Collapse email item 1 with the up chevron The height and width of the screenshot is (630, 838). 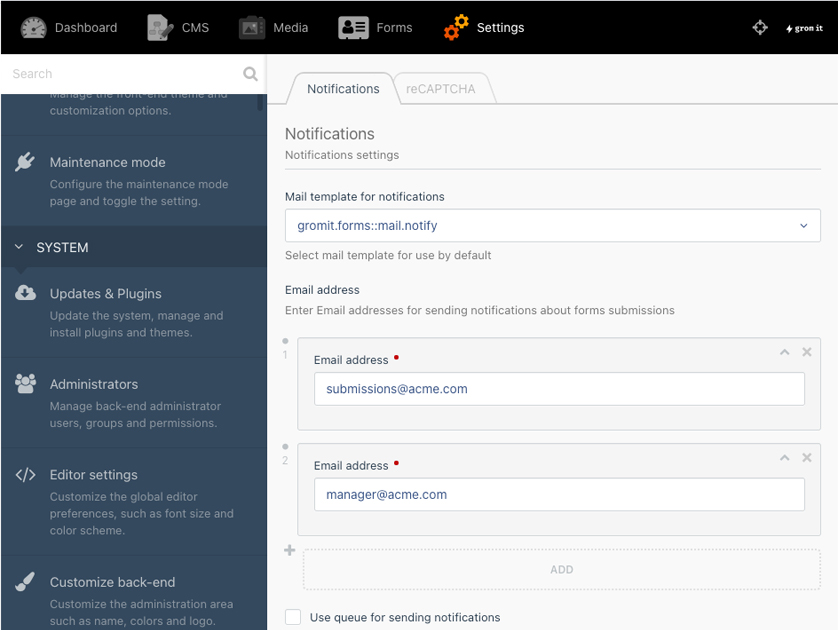(x=784, y=352)
